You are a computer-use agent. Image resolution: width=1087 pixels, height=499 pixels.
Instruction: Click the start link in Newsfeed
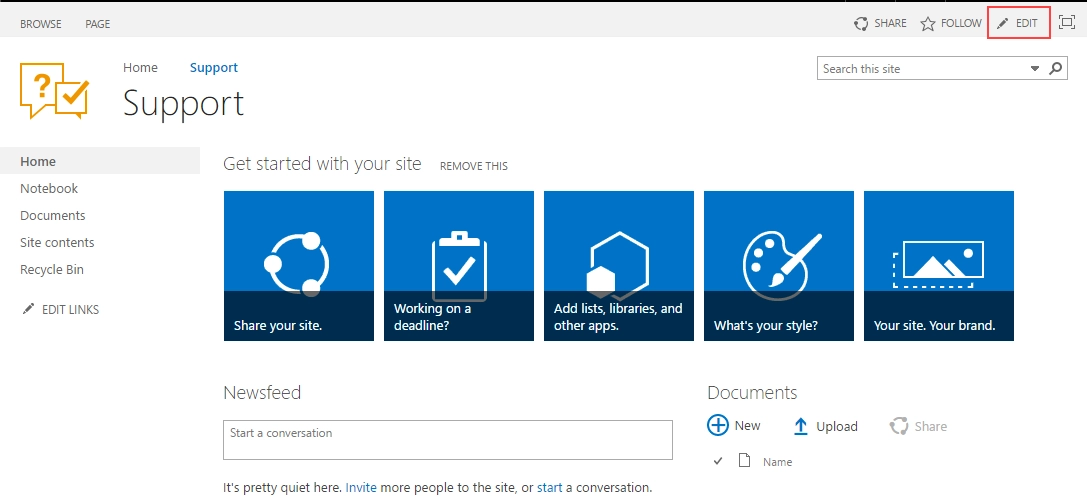550,487
